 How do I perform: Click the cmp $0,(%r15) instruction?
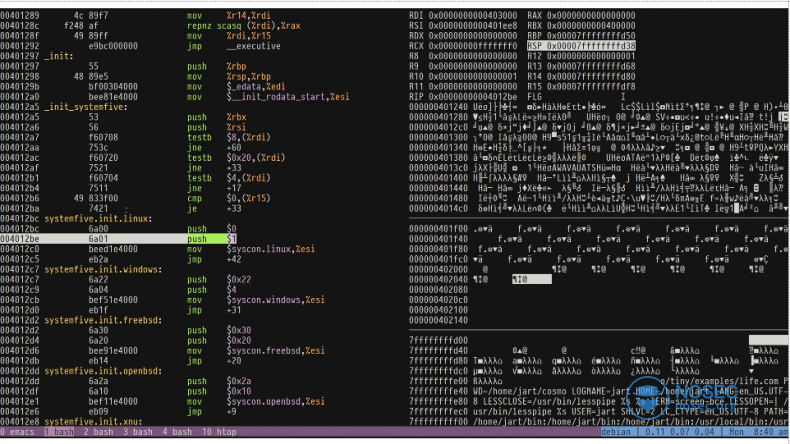click(x=229, y=198)
